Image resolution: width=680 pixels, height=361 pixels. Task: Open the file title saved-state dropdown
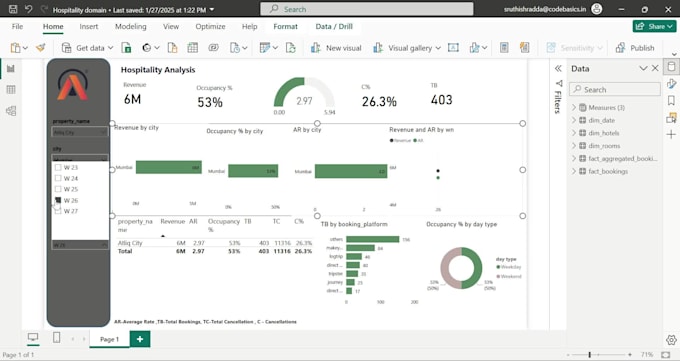tap(212, 10)
